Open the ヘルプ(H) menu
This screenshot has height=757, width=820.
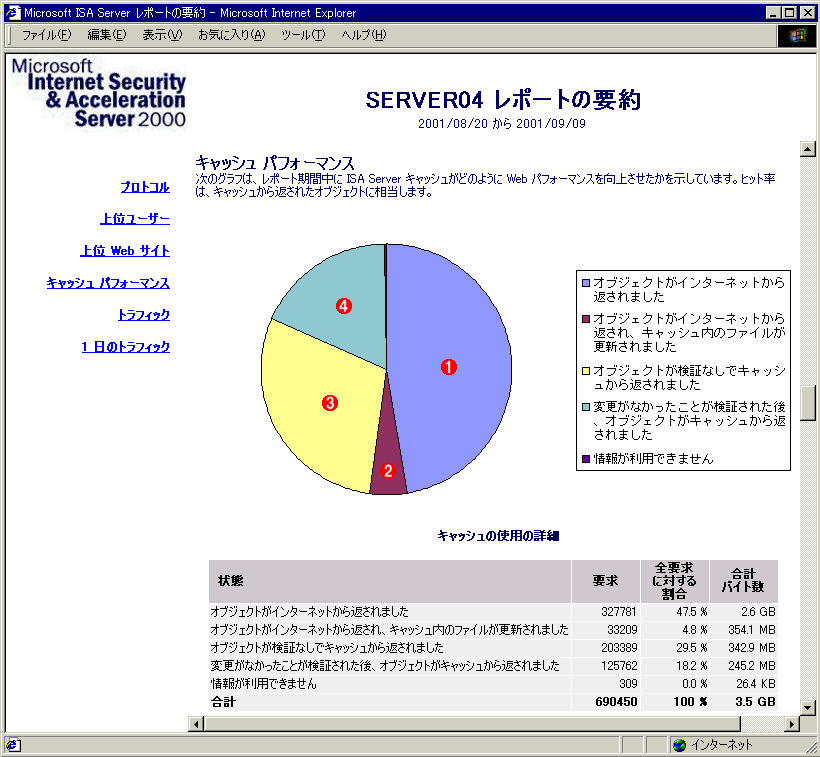tap(363, 35)
